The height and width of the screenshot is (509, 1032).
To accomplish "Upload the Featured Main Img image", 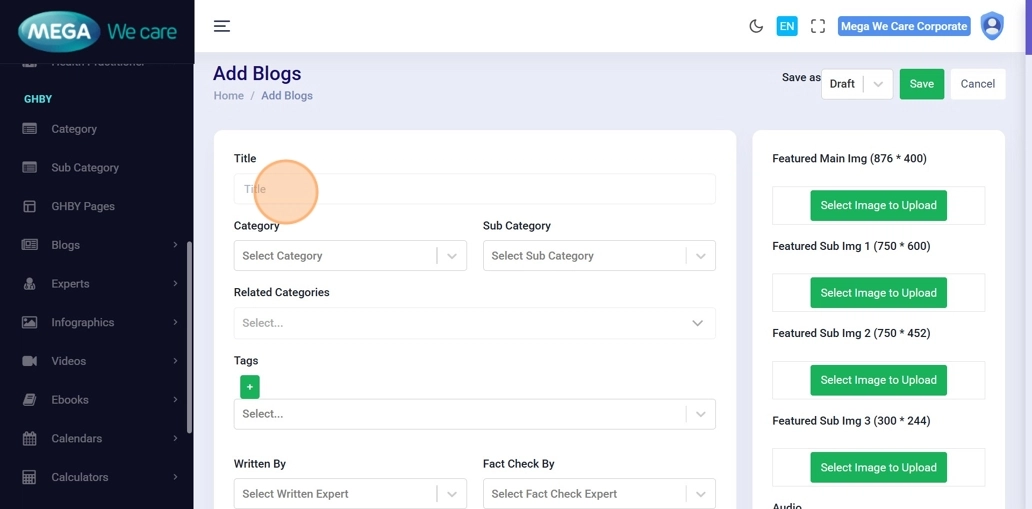I will pos(878,206).
